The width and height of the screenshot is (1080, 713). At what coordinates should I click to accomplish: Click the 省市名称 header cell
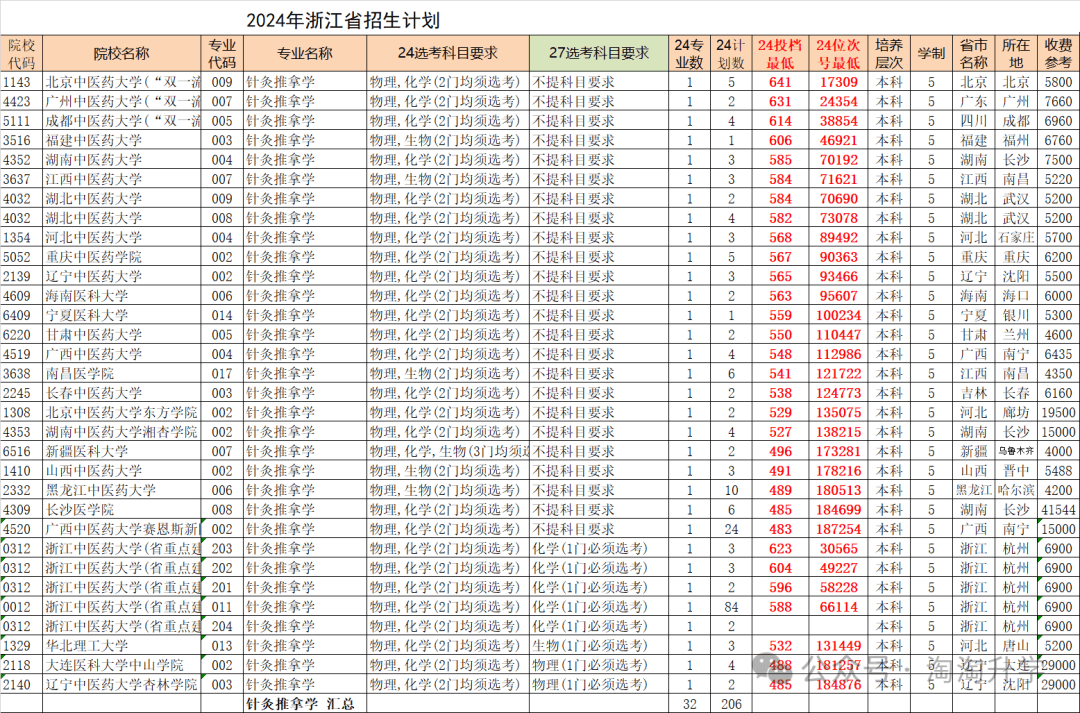[974, 53]
